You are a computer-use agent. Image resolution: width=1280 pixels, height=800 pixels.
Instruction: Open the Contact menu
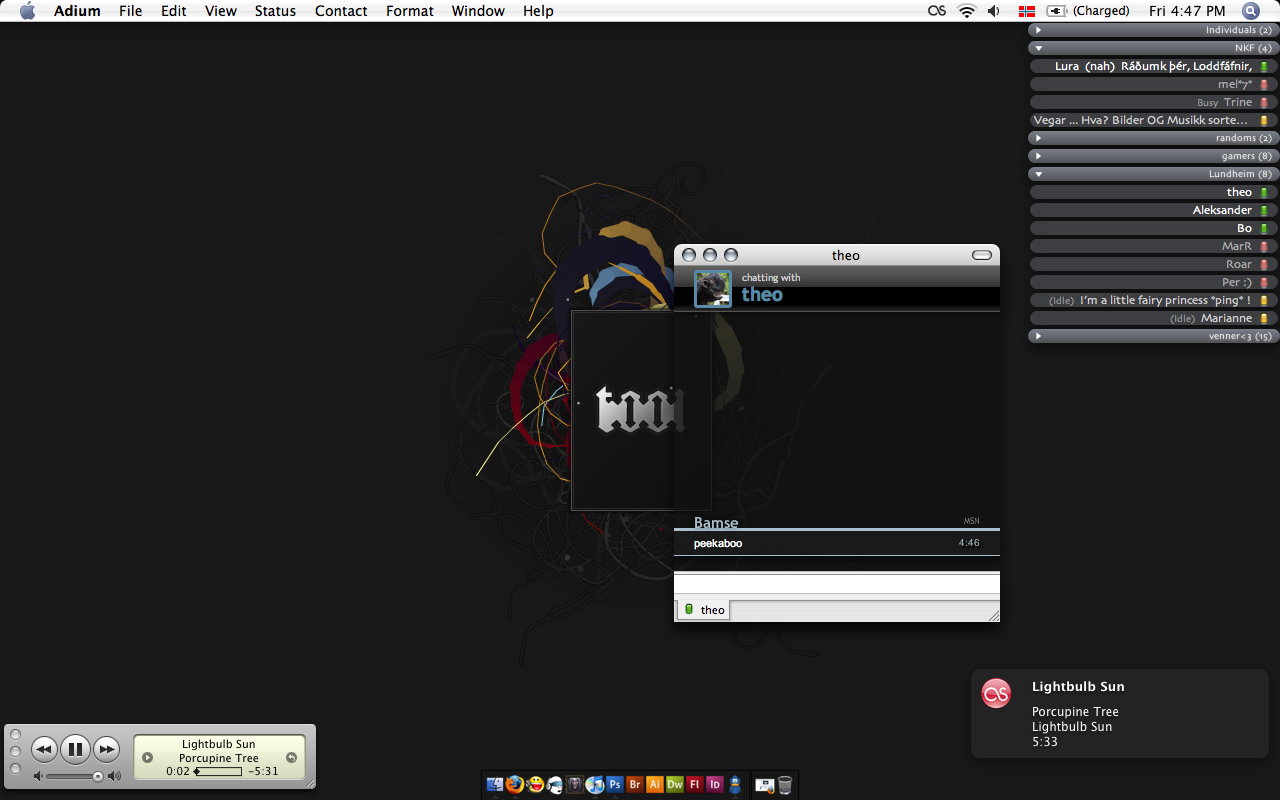pyautogui.click(x=341, y=11)
